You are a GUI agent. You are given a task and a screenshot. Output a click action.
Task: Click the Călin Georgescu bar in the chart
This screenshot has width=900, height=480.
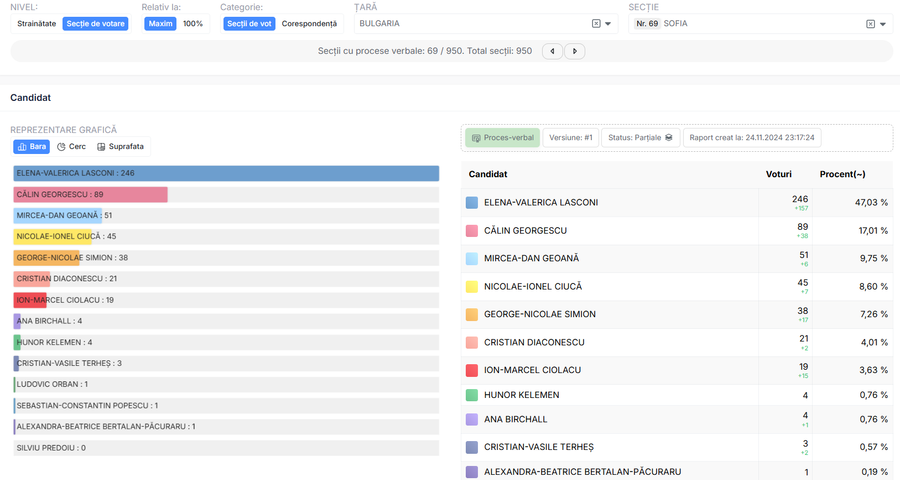tap(91, 194)
